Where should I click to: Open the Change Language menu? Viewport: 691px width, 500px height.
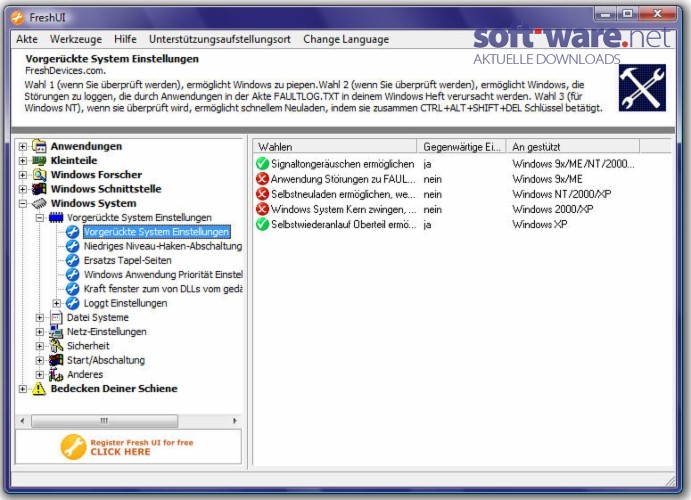(x=346, y=39)
